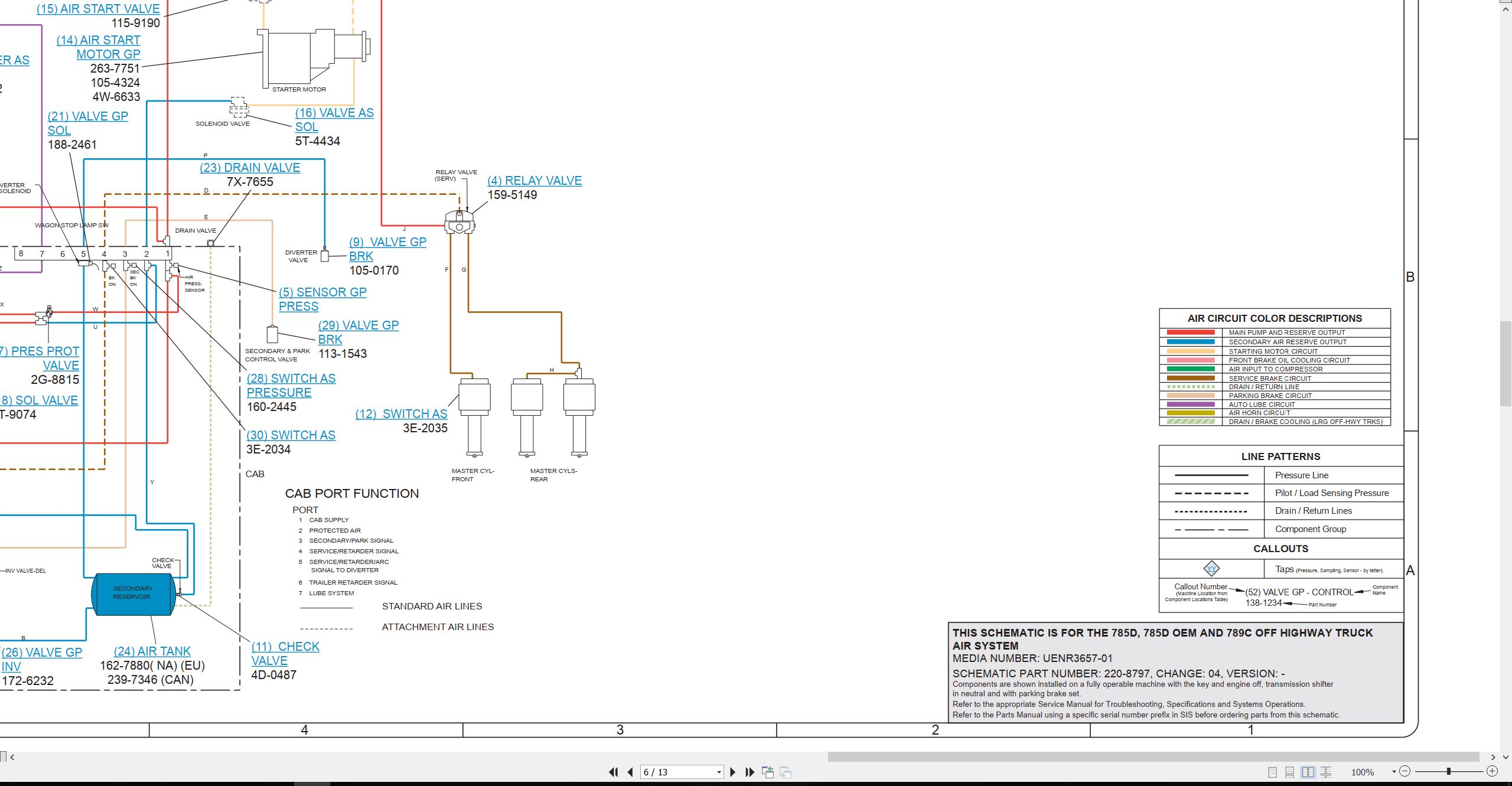Click the taps diamond callout symbol
Screen dimensions: 1512x786
(1211, 569)
